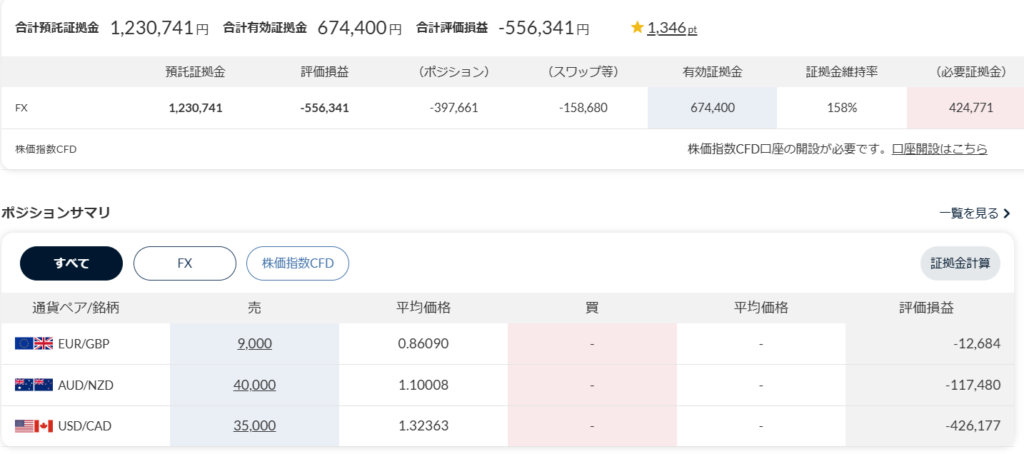The image size is (1024, 454).
Task: Switch to the 株価指数CFD filter tab
Action: coord(297,263)
